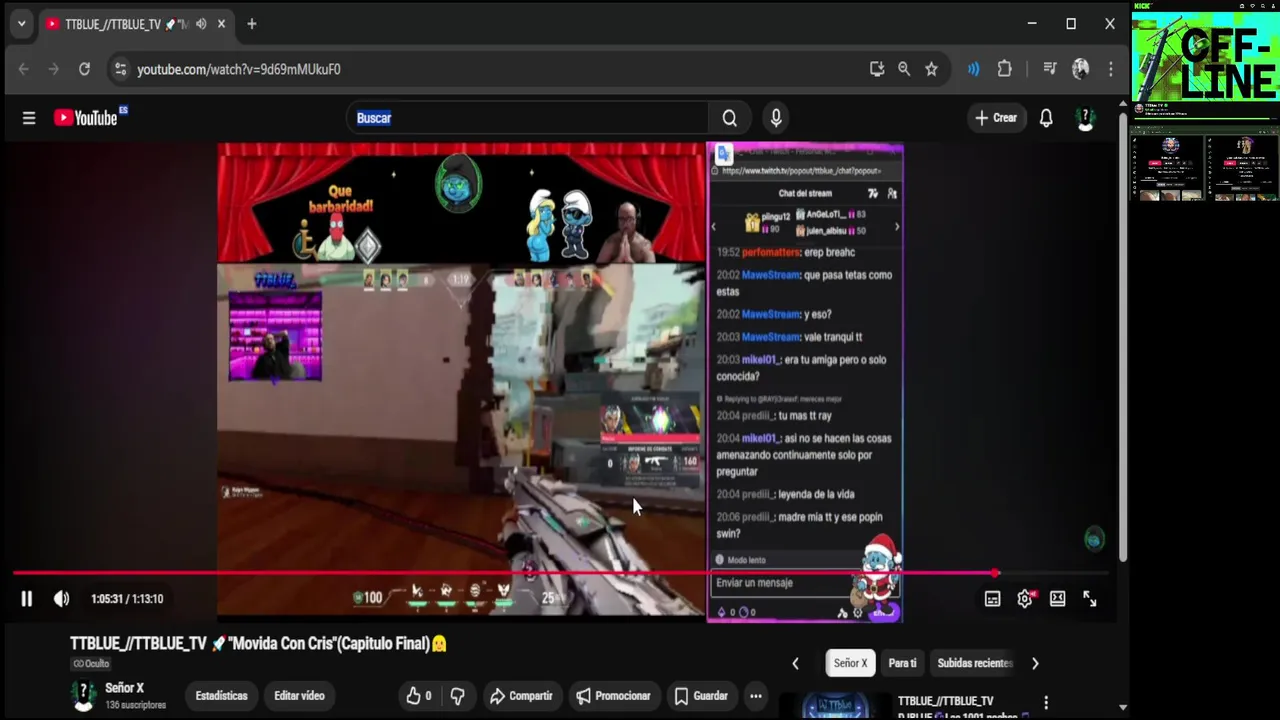Like the video with thumbs up
The width and height of the screenshot is (1280, 720).
coord(419,696)
